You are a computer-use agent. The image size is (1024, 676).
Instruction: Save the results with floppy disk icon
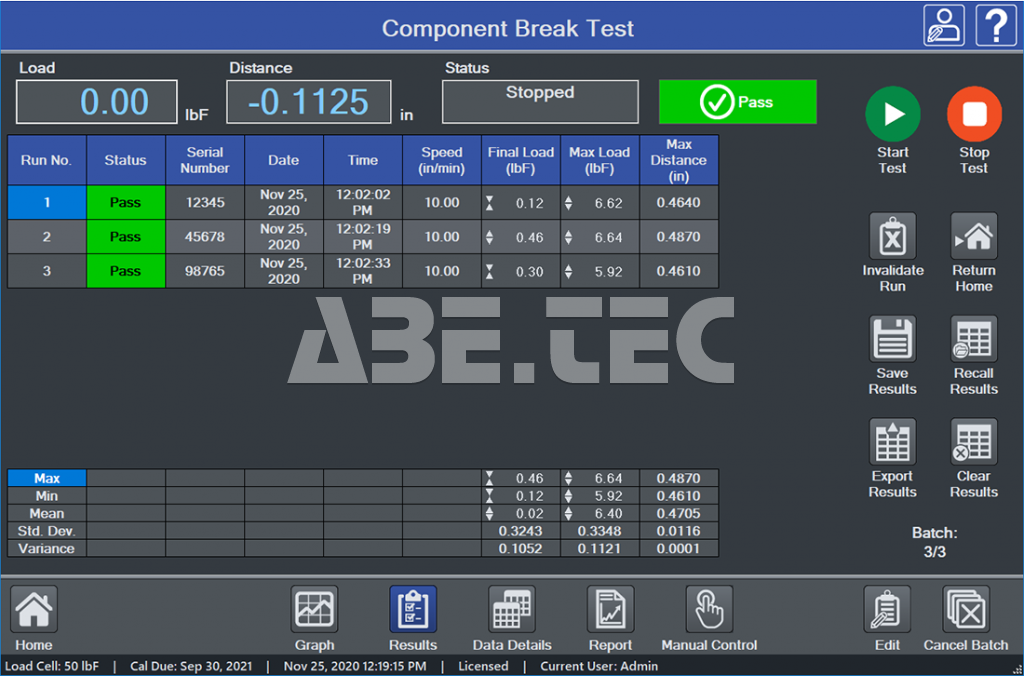892,341
